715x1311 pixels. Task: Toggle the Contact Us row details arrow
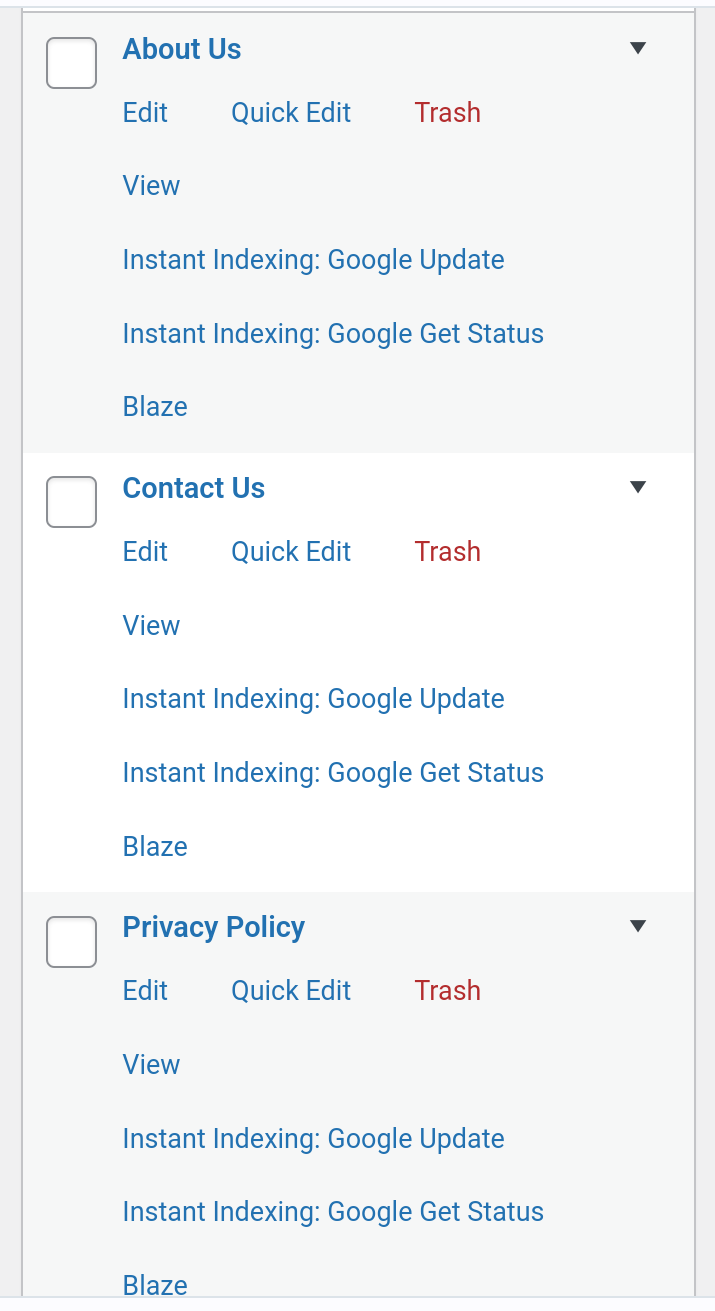638,487
